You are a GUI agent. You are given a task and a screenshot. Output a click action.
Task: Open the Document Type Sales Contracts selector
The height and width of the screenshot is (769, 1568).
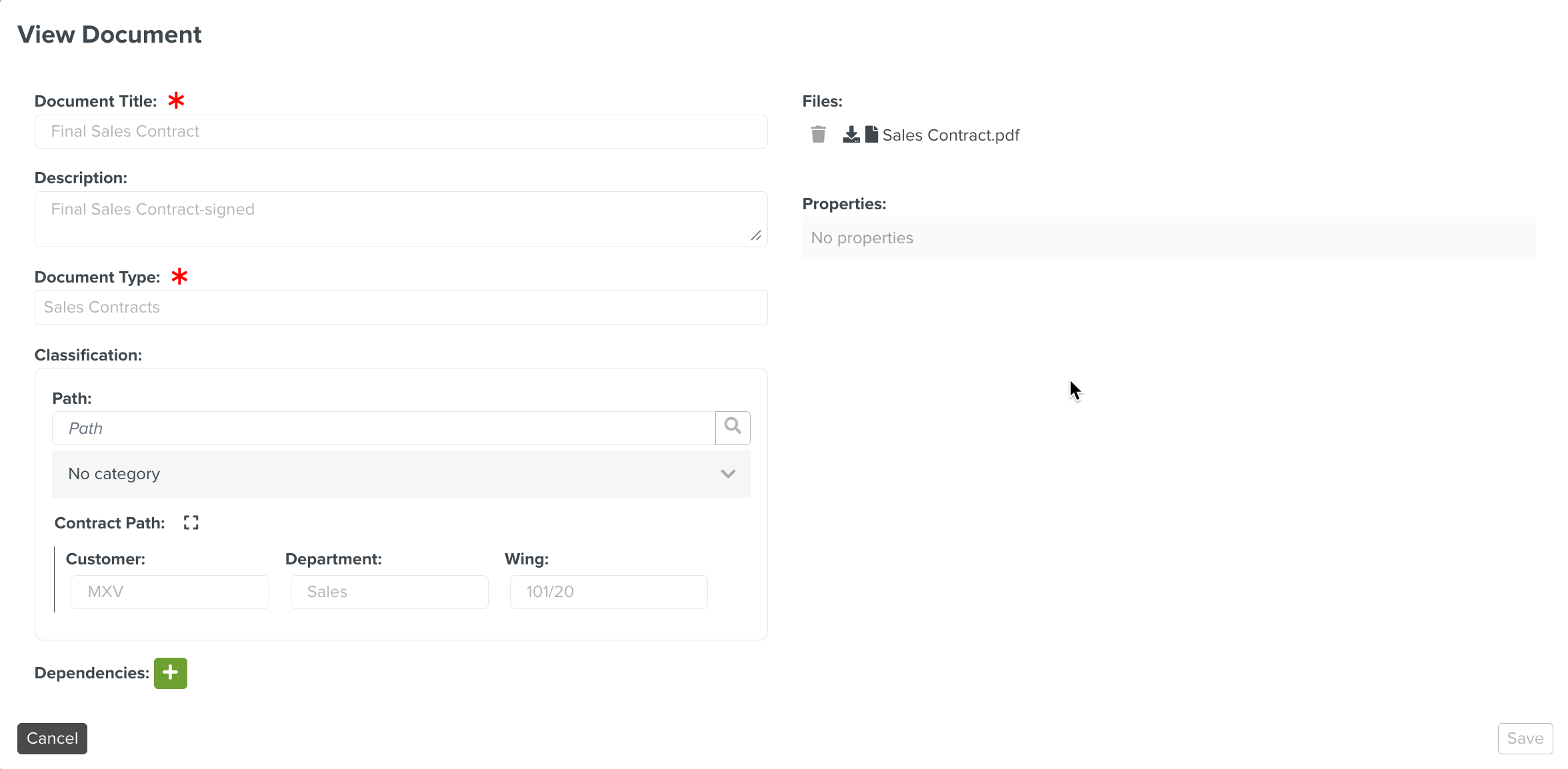(x=401, y=307)
